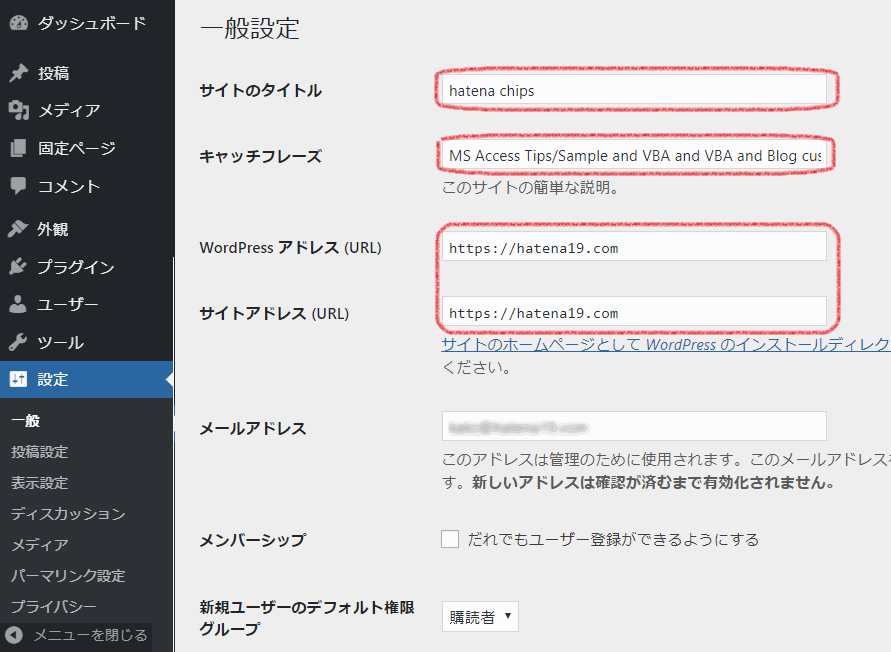Screen dimensions: 891x652
Task: Open 投稿設定 submenu
Action: pyautogui.click(x=39, y=452)
